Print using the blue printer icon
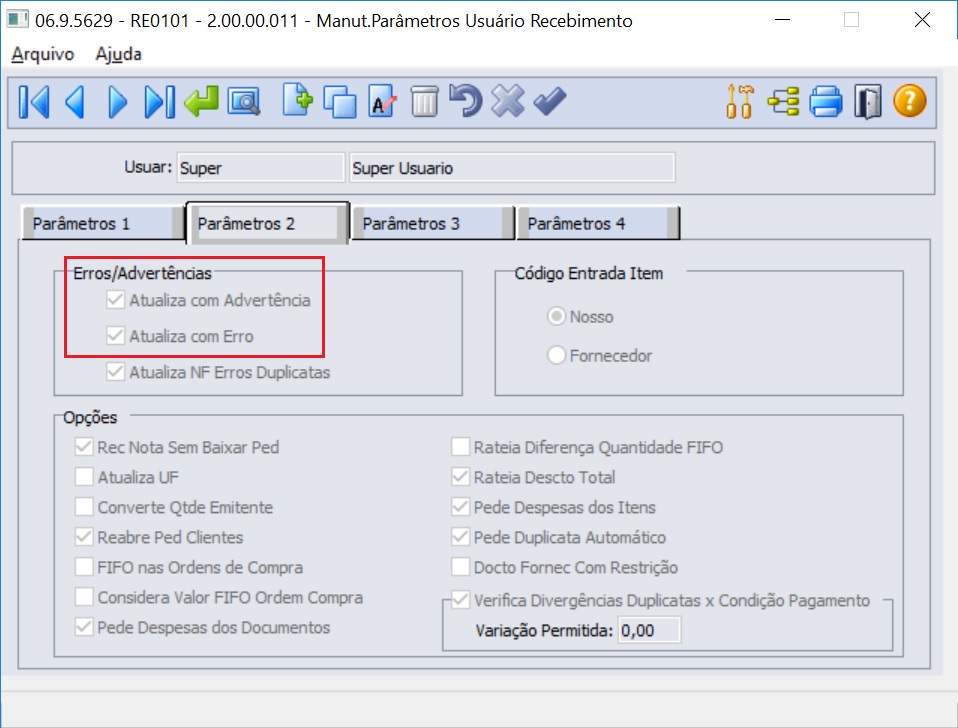 tap(826, 101)
